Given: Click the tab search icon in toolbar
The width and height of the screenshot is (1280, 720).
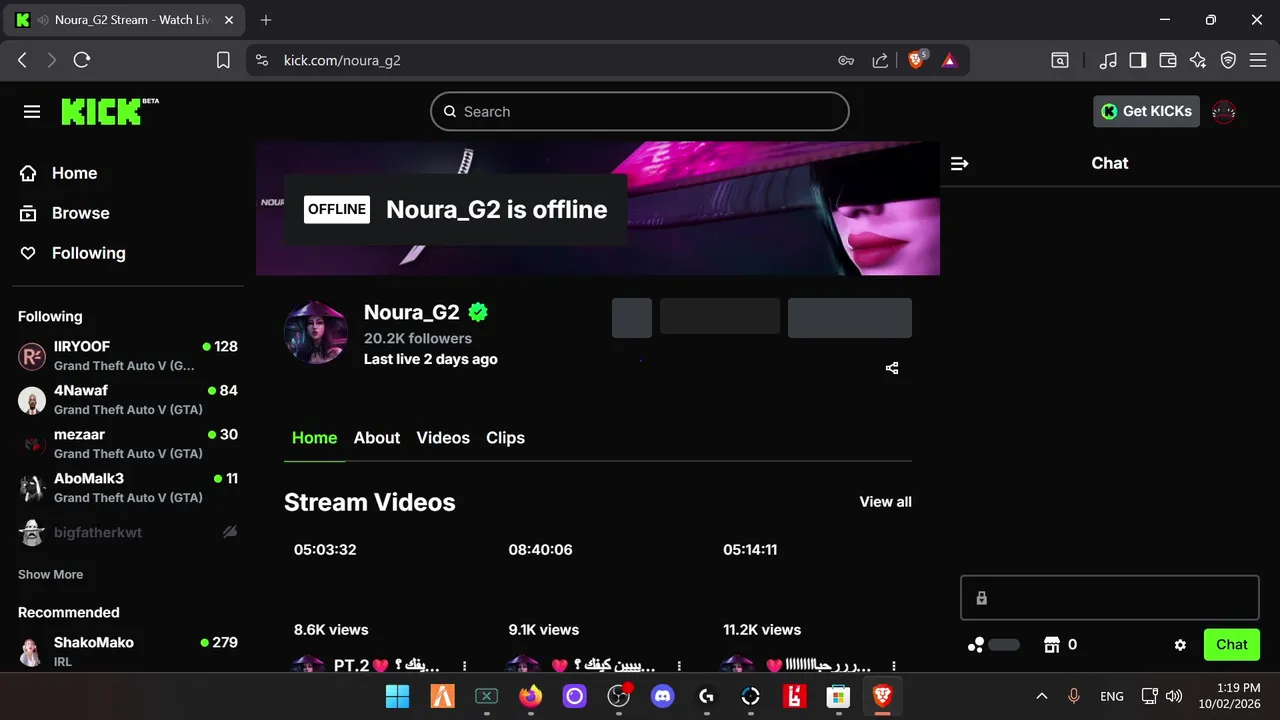Looking at the screenshot, I should pos(1060,60).
